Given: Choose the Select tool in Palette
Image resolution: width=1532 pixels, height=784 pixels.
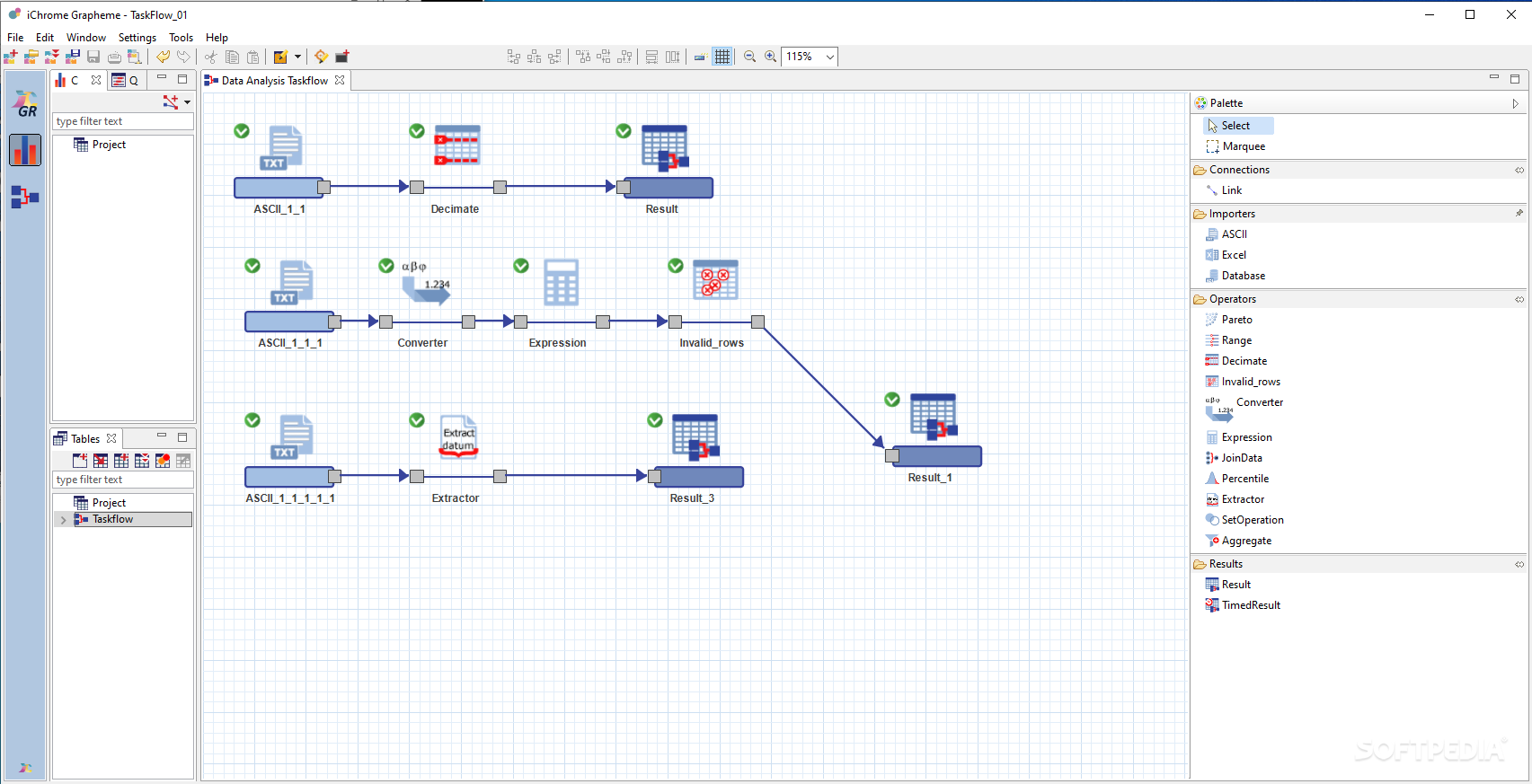Looking at the screenshot, I should tap(1238, 126).
